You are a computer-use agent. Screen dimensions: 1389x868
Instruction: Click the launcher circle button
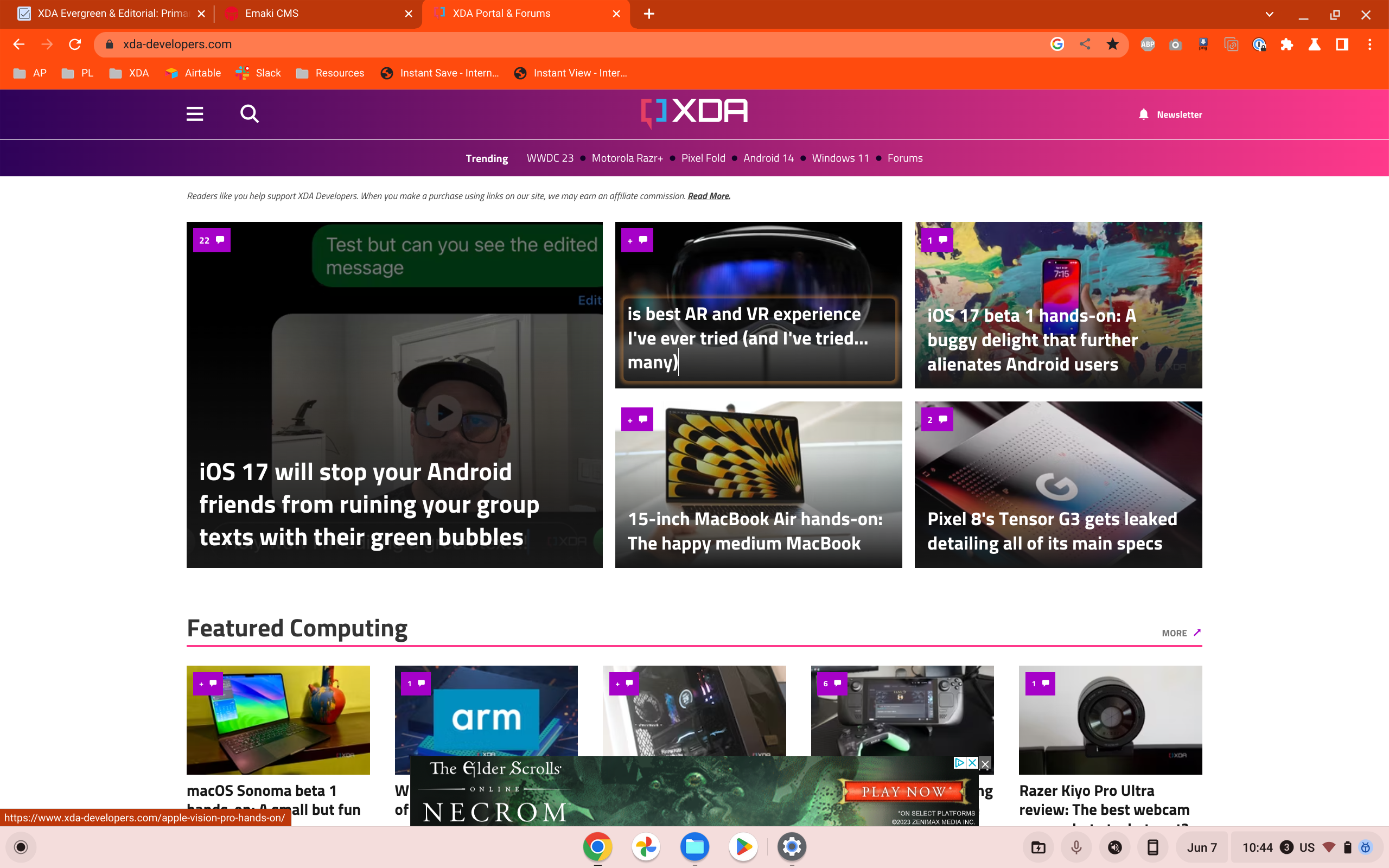(21, 847)
